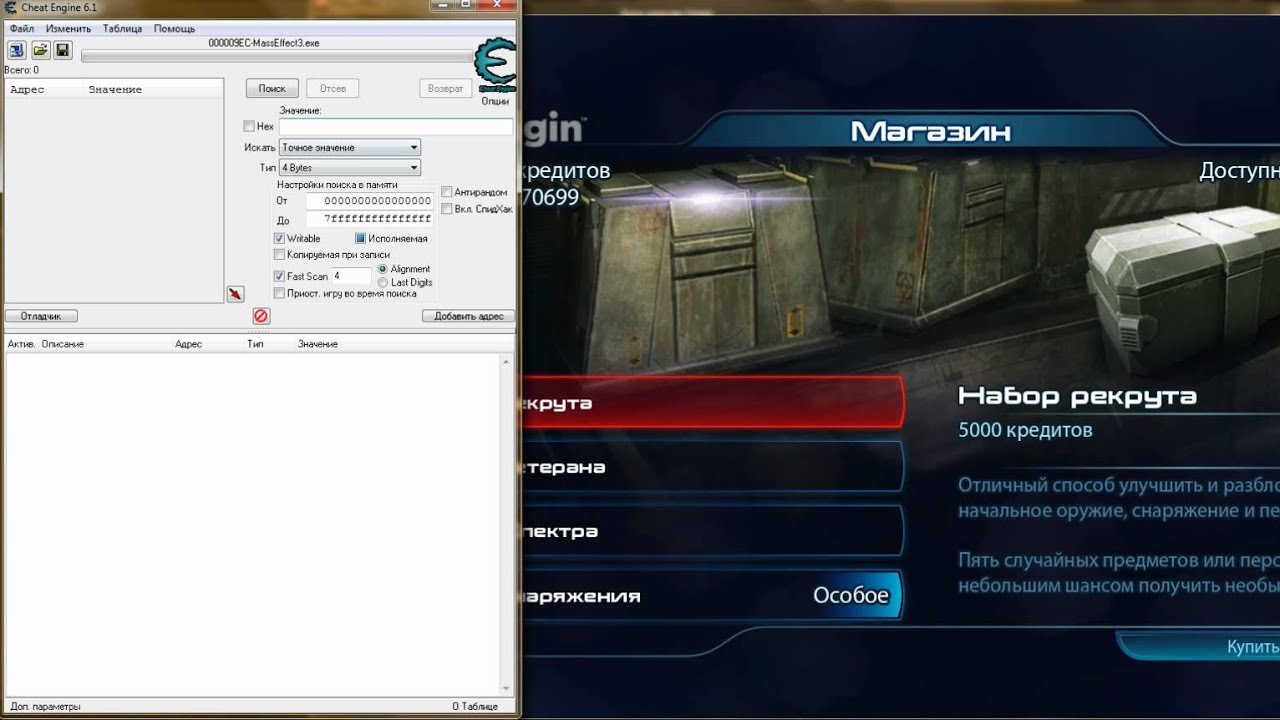Viewport: 1280px width, 720px height.
Task: Click the Описание column header in table
Action: pos(63,344)
